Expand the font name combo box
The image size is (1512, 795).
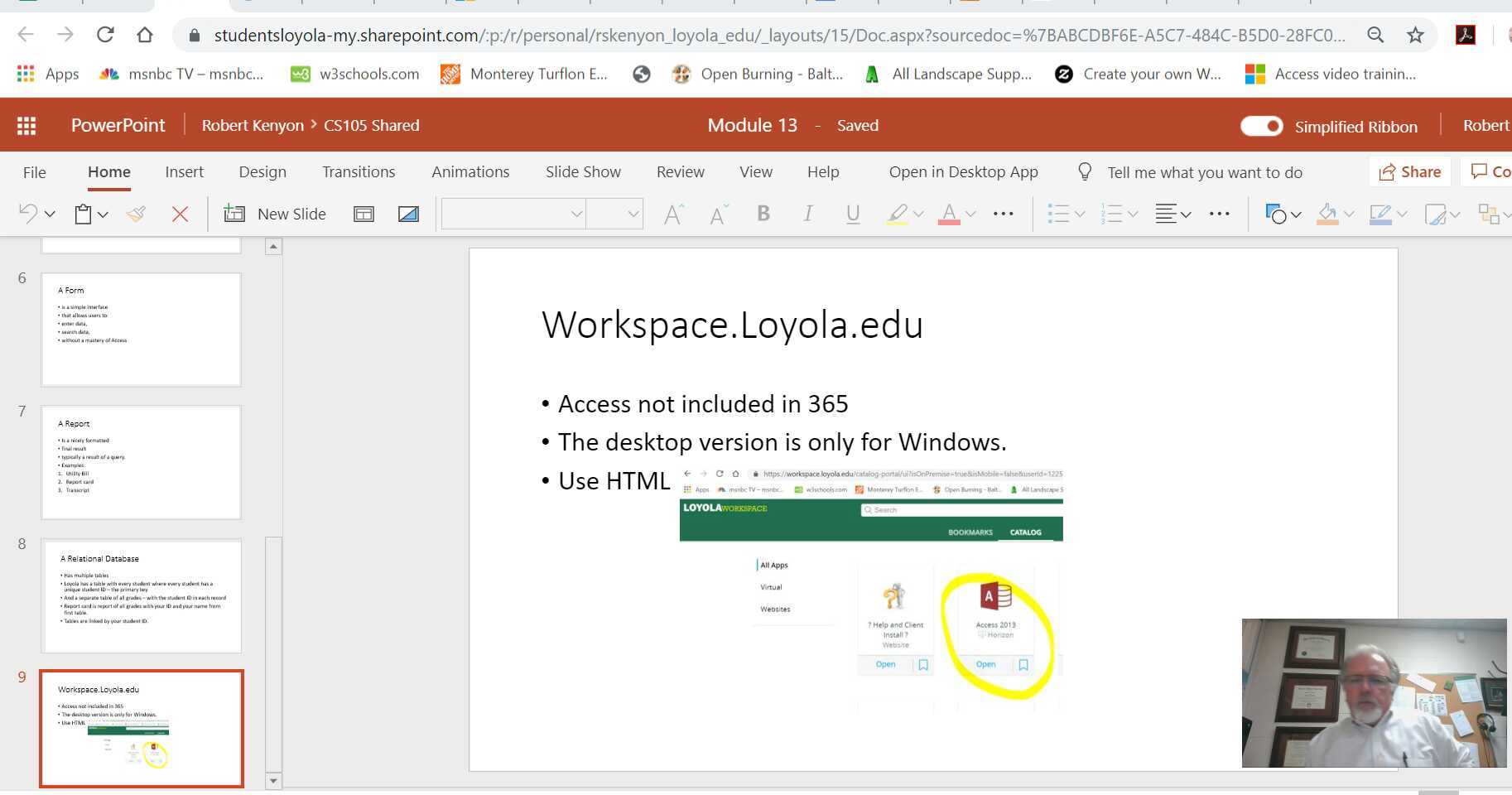click(576, 214)
